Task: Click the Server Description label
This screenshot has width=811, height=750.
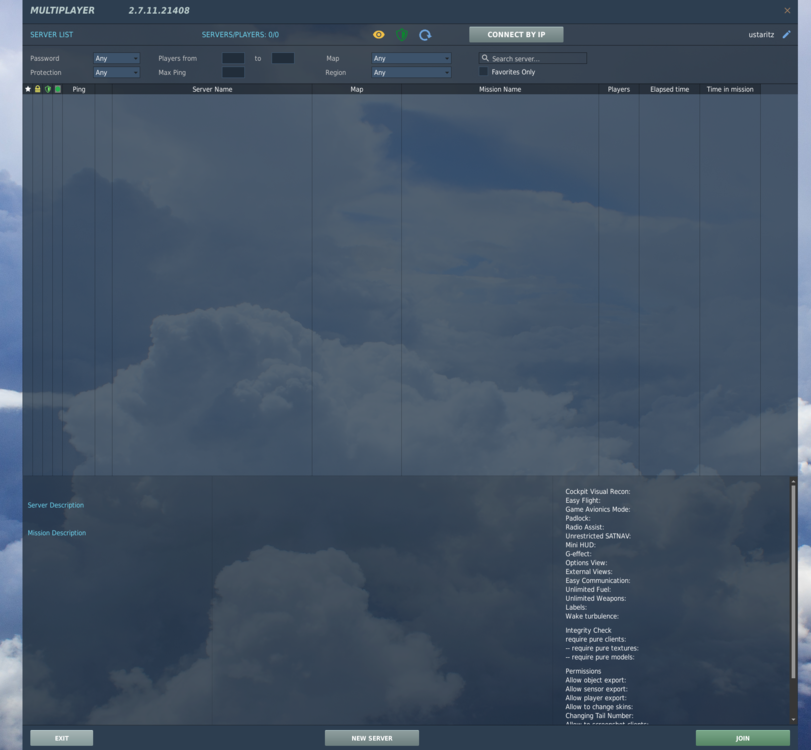Action: (x=55, y=505)
